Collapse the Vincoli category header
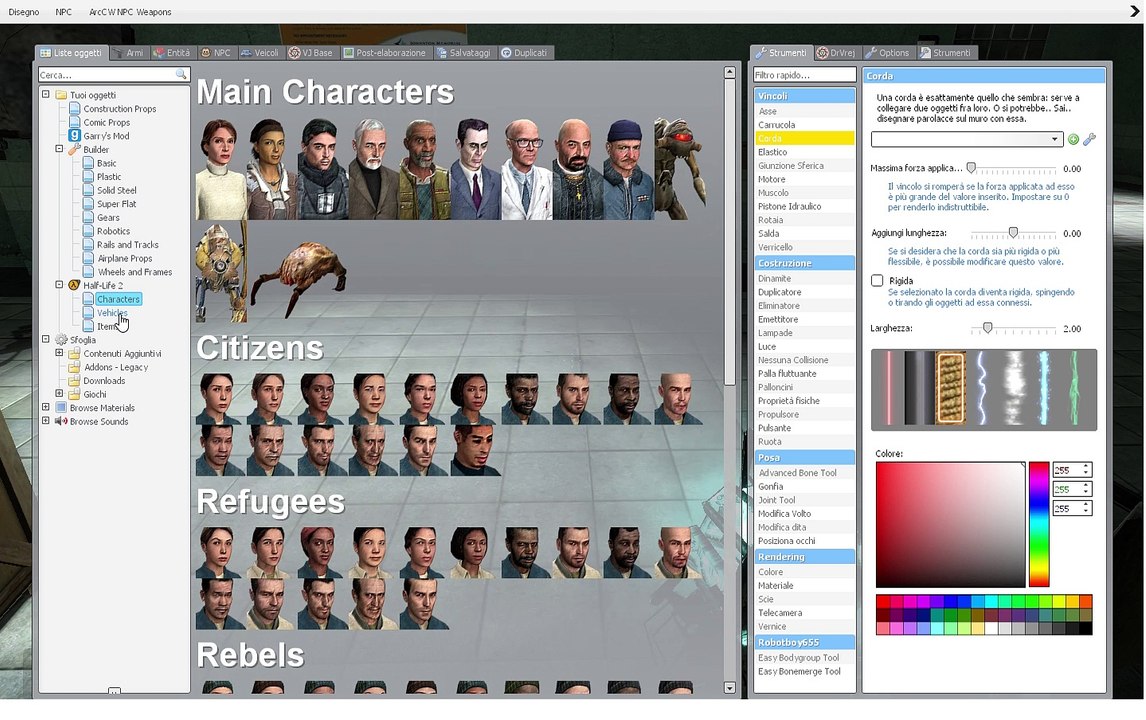 tap(804, 96)
